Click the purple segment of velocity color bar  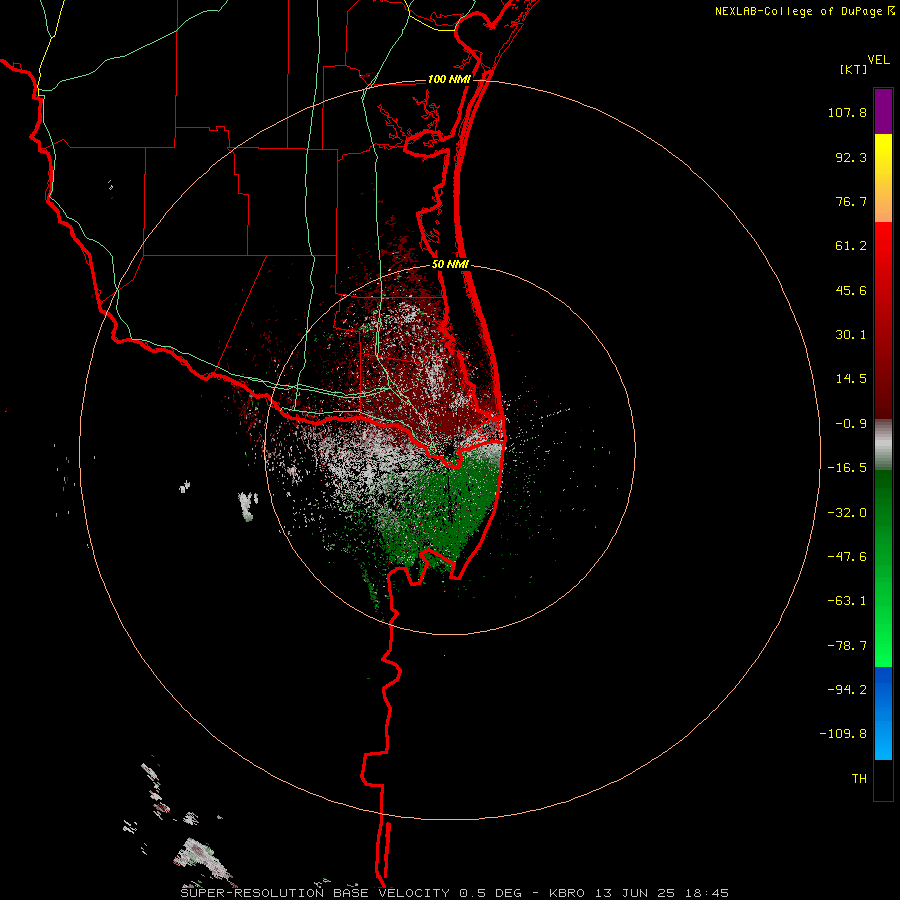tap(883, 111)
